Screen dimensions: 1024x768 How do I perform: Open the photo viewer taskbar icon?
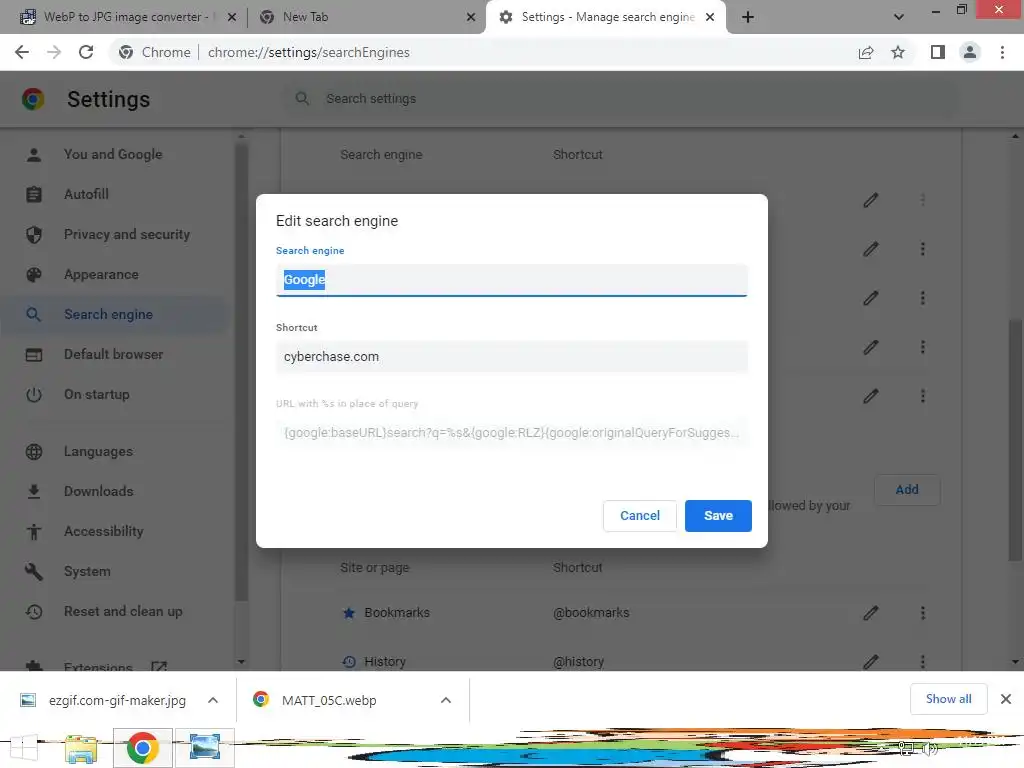204,748
